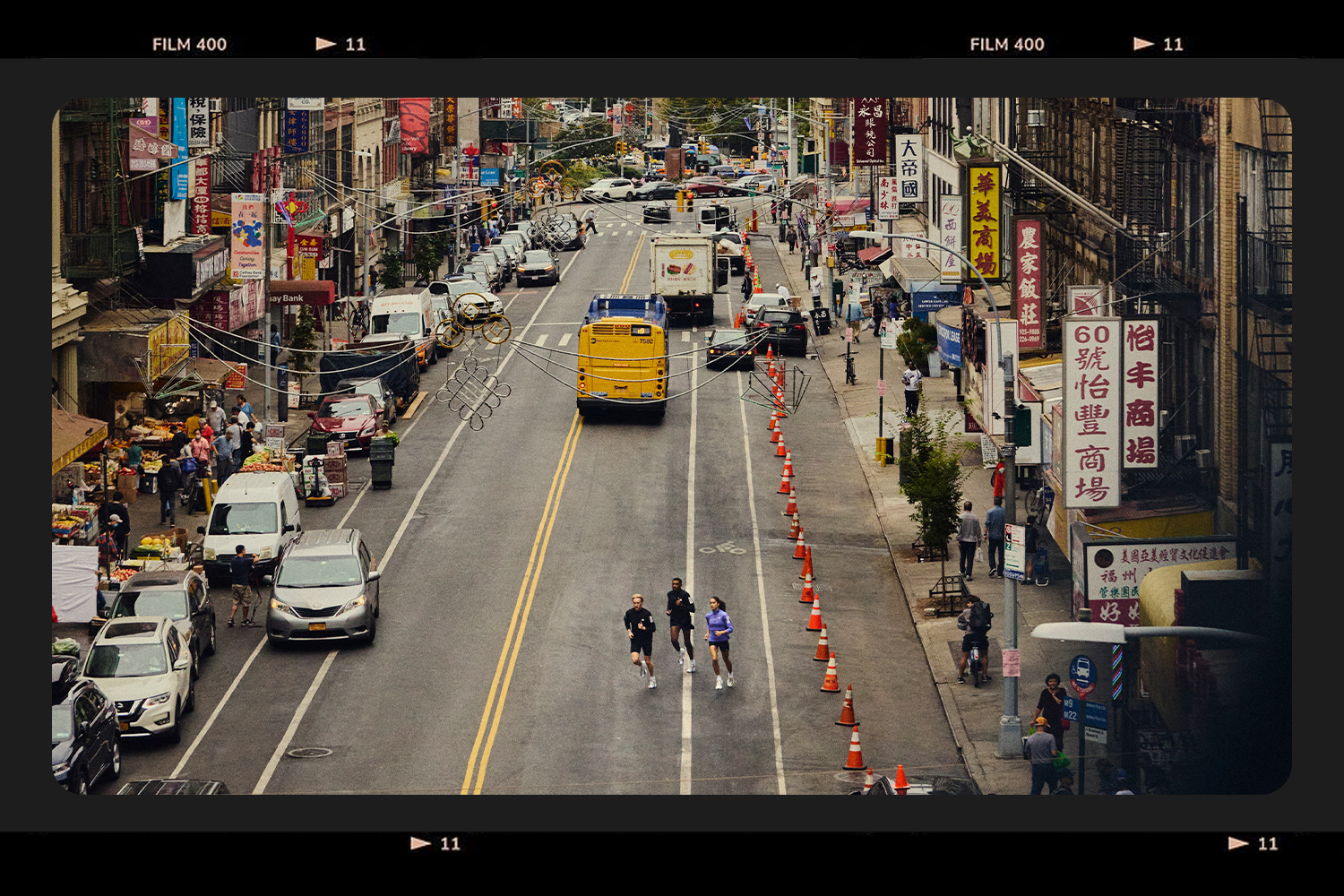The image size is (1344, 896).
Task: Click the arrow marker in the top-left film border
Action: click(x=326, y=44)
